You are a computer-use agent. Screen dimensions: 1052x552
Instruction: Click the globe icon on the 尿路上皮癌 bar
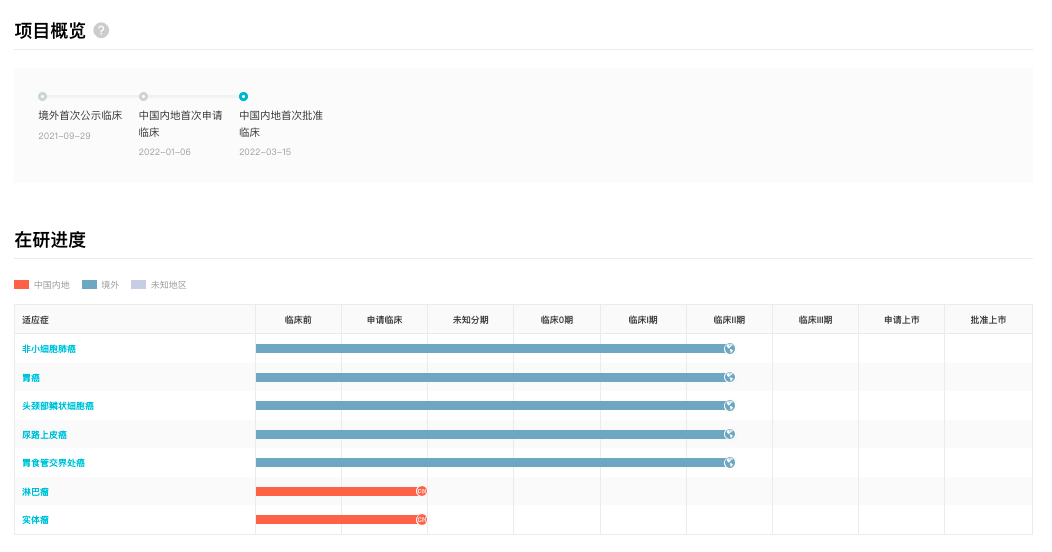[x=730, y=434]
